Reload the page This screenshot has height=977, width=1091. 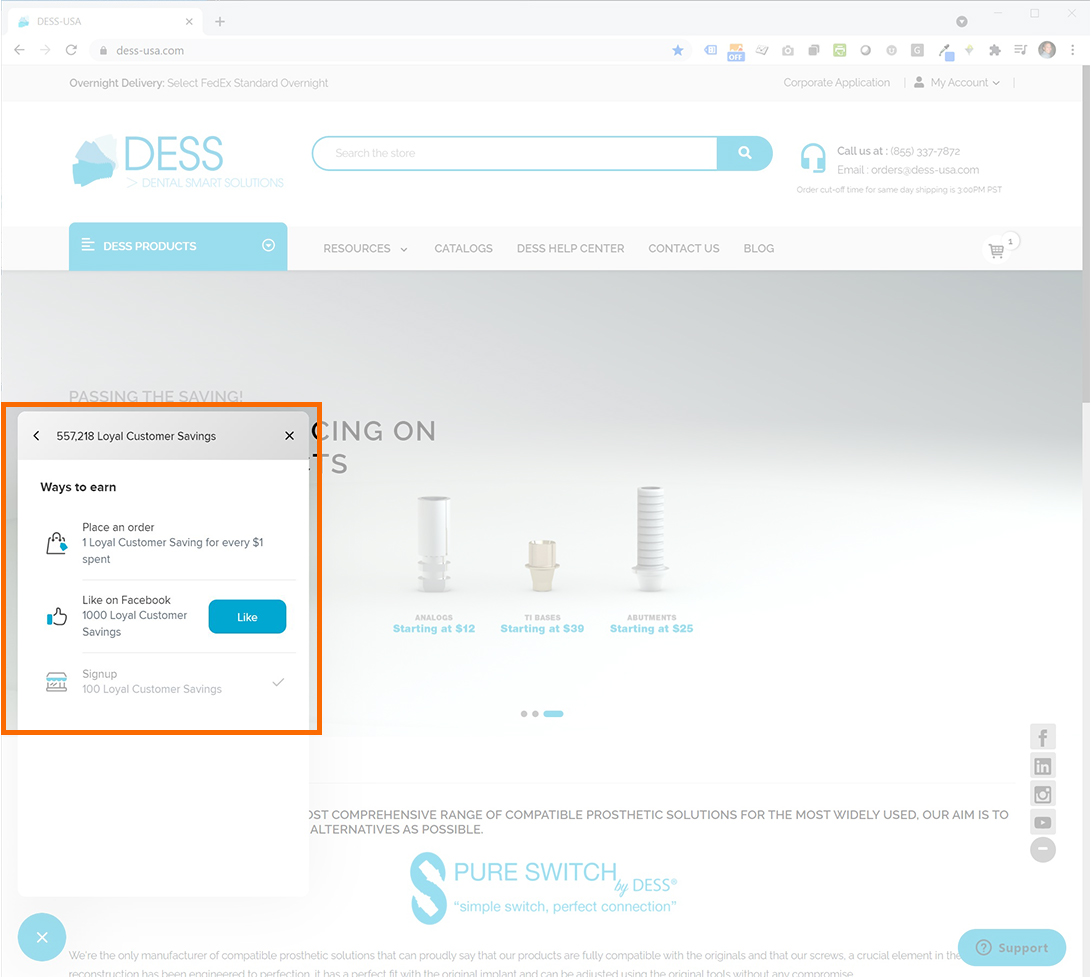(x=71, y=50)
